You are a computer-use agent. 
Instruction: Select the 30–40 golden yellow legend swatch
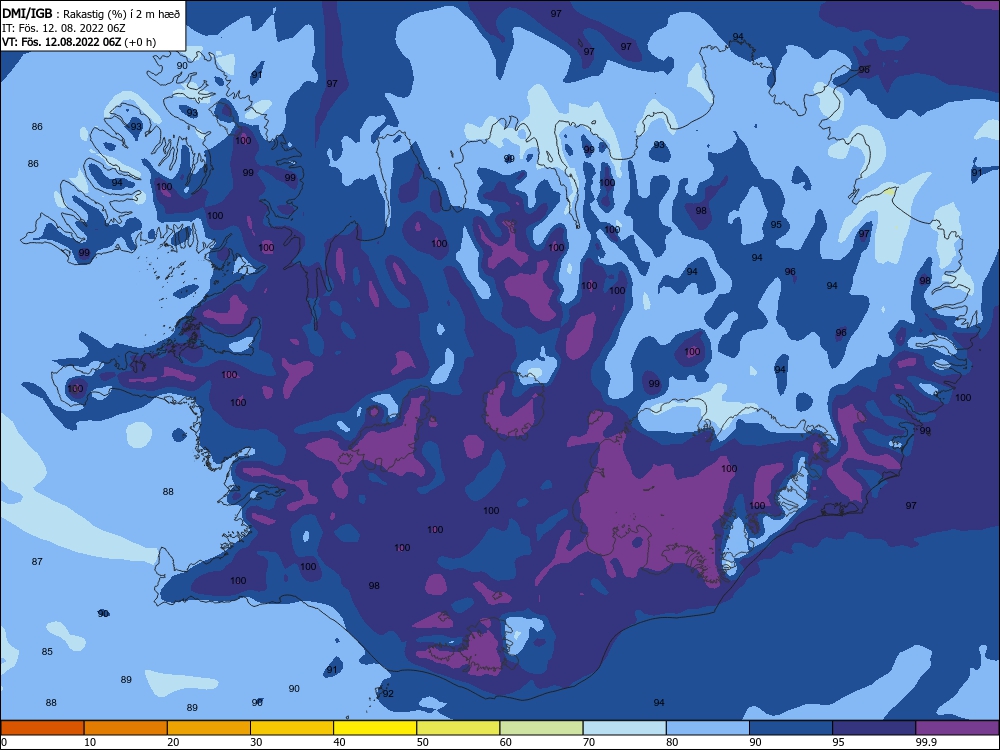[x=292, y=728]
